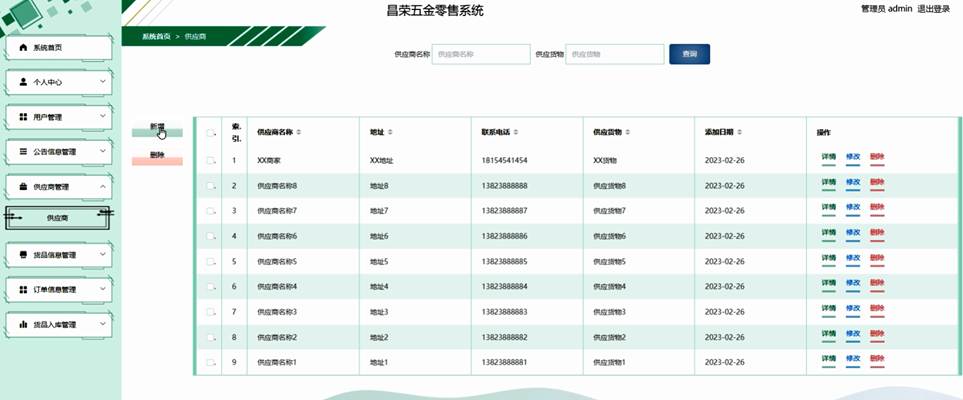Expand the 货品入库管理 menu chevron
Screen dimensions: 963x400
103,324
